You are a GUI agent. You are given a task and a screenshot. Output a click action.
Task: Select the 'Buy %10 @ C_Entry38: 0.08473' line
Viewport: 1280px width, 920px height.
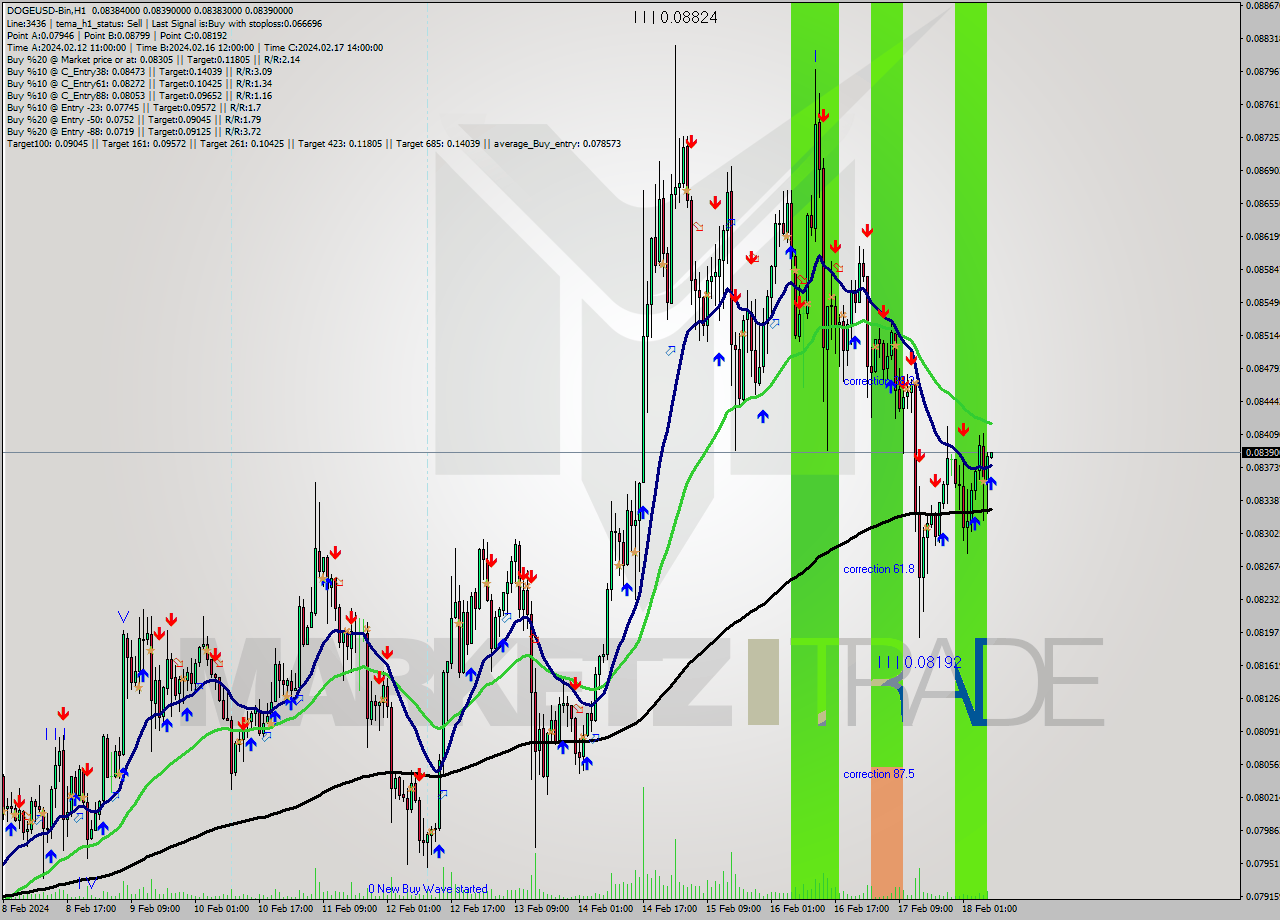tap(139, 71)
